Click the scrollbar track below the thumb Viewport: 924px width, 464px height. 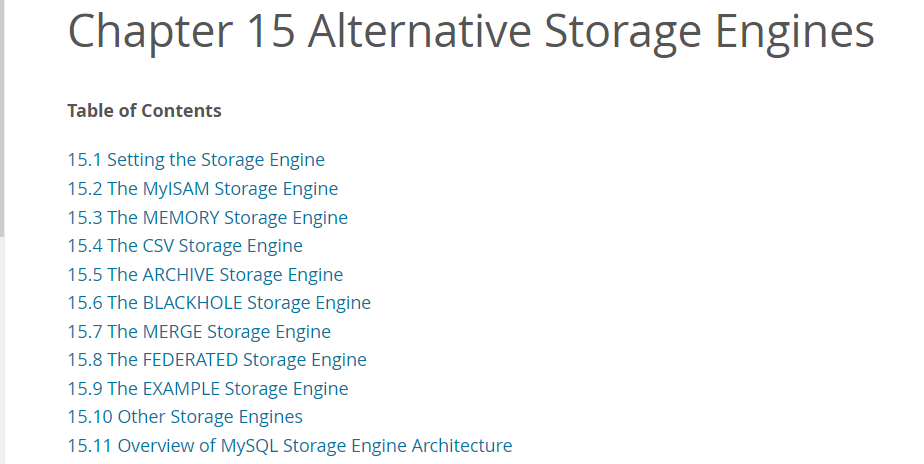click(x=2, y=351)
